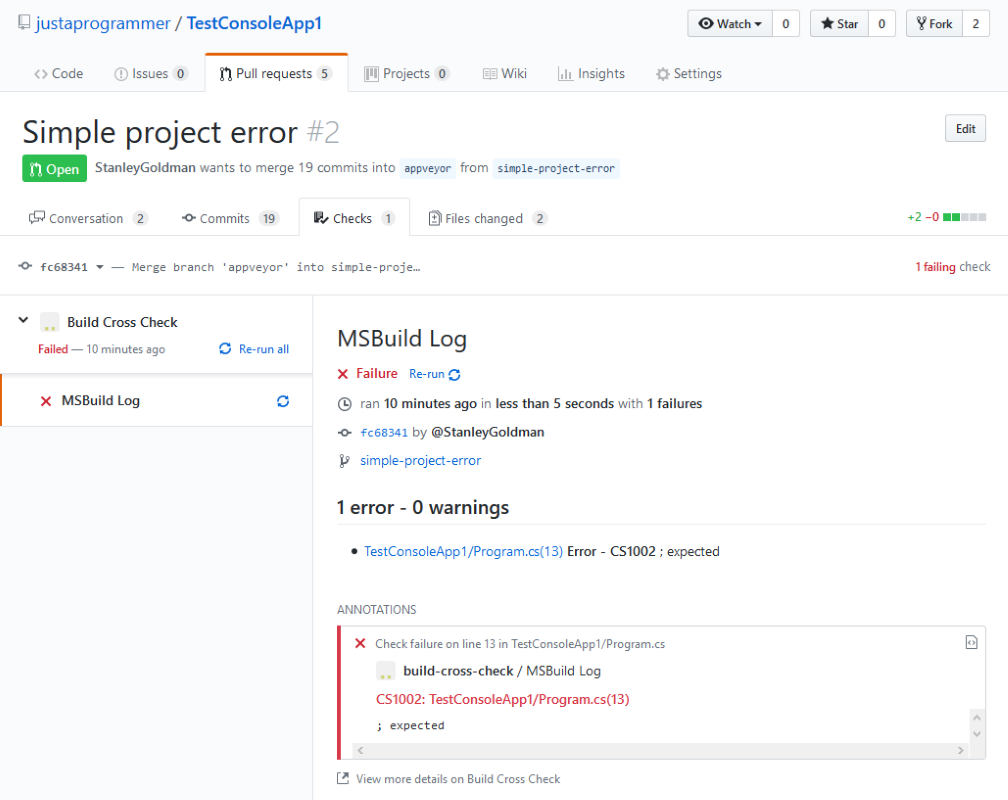Click 'Failed — 10 minutes ago' status text
This screenshot has height=800, width=1008.
102,349
